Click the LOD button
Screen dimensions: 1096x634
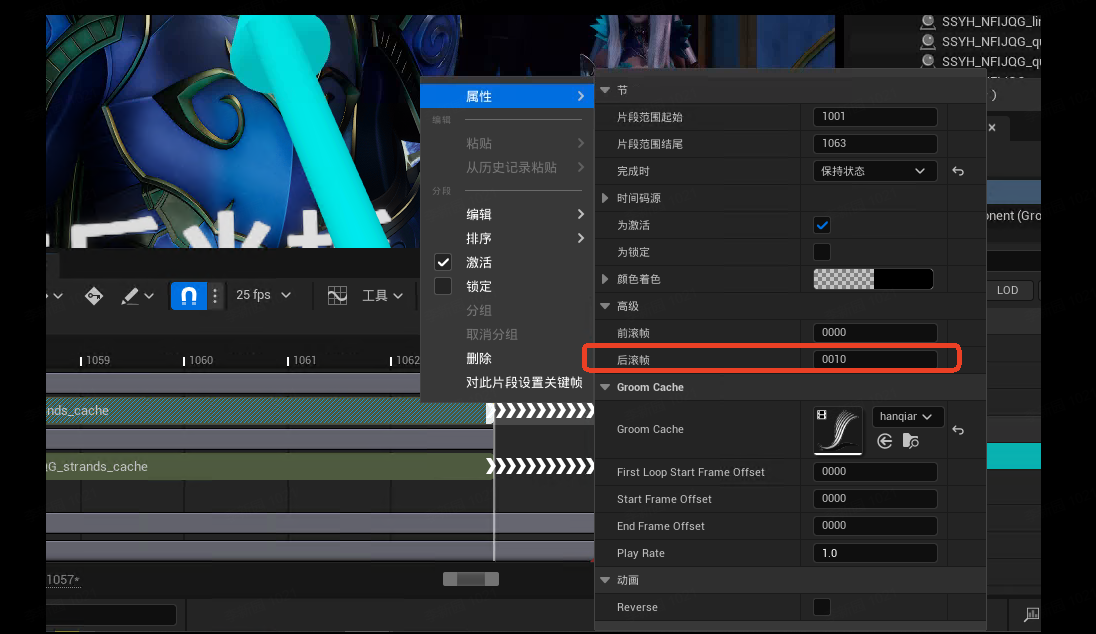pos(1007,290)
